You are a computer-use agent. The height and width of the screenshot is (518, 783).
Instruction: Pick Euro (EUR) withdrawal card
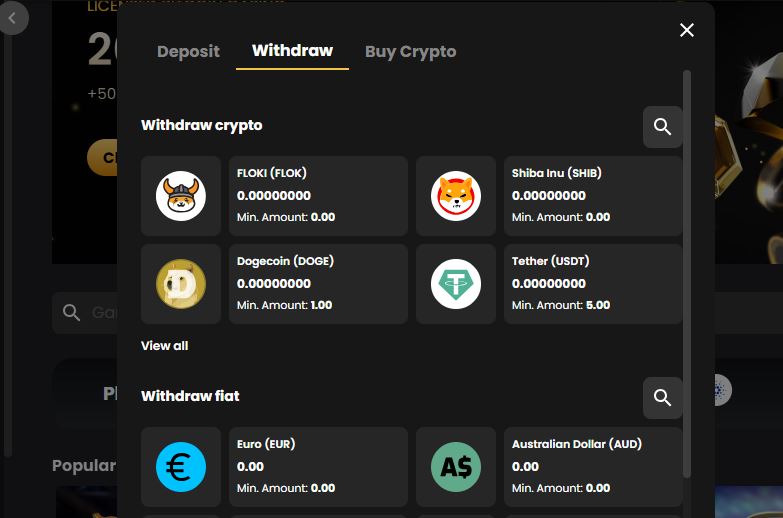pos(318,467)
